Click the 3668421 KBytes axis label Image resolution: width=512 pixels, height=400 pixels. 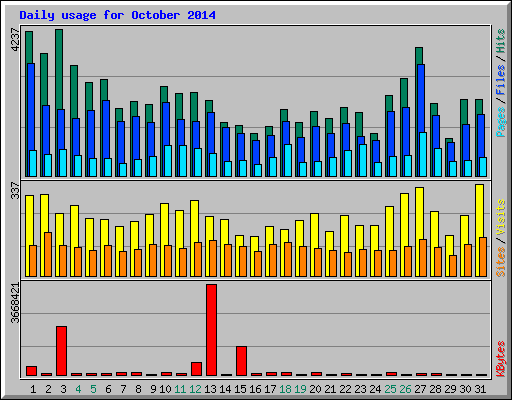(x=15, y=303)
